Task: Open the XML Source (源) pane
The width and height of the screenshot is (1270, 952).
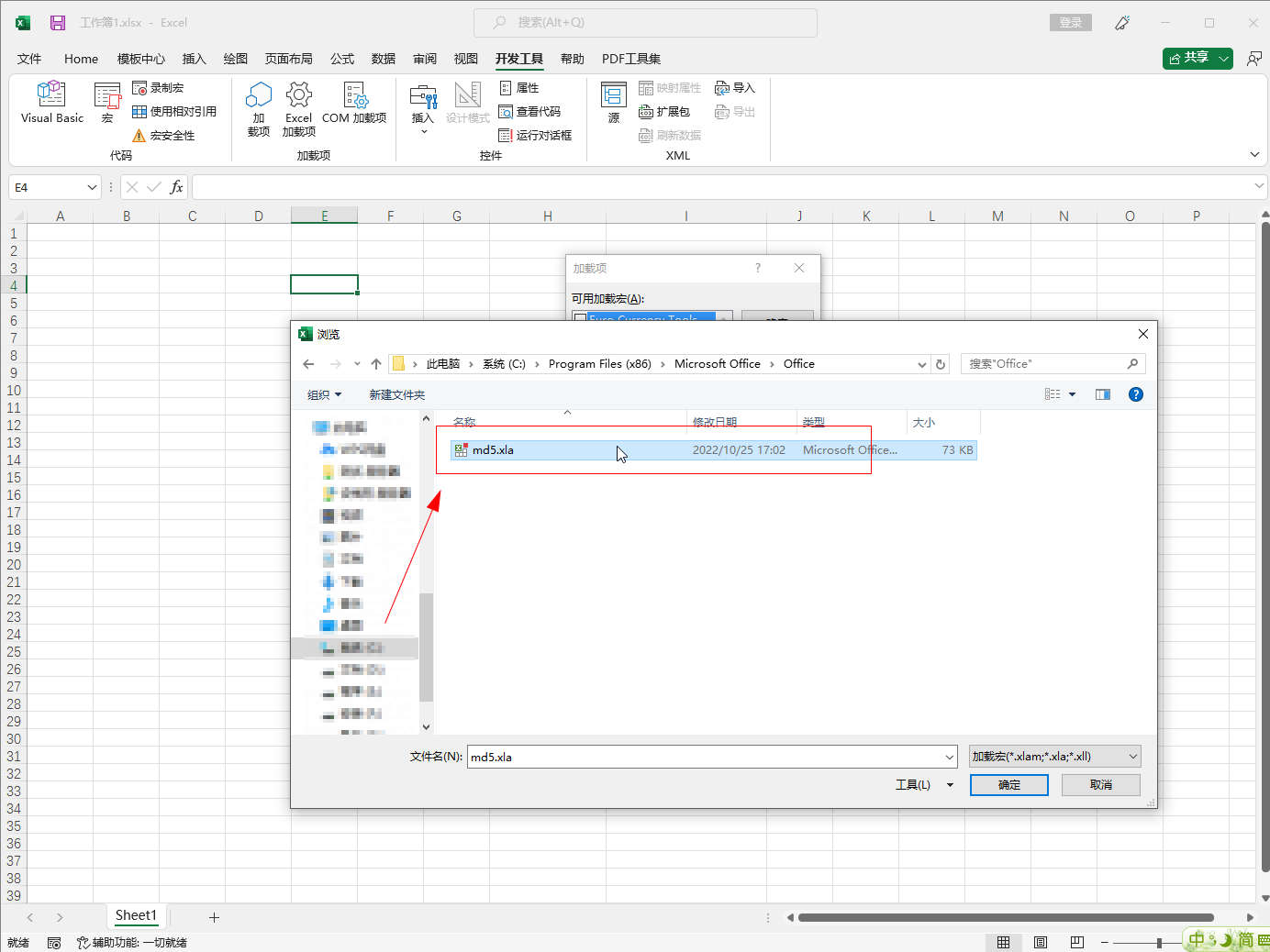Action: (613, 103)
